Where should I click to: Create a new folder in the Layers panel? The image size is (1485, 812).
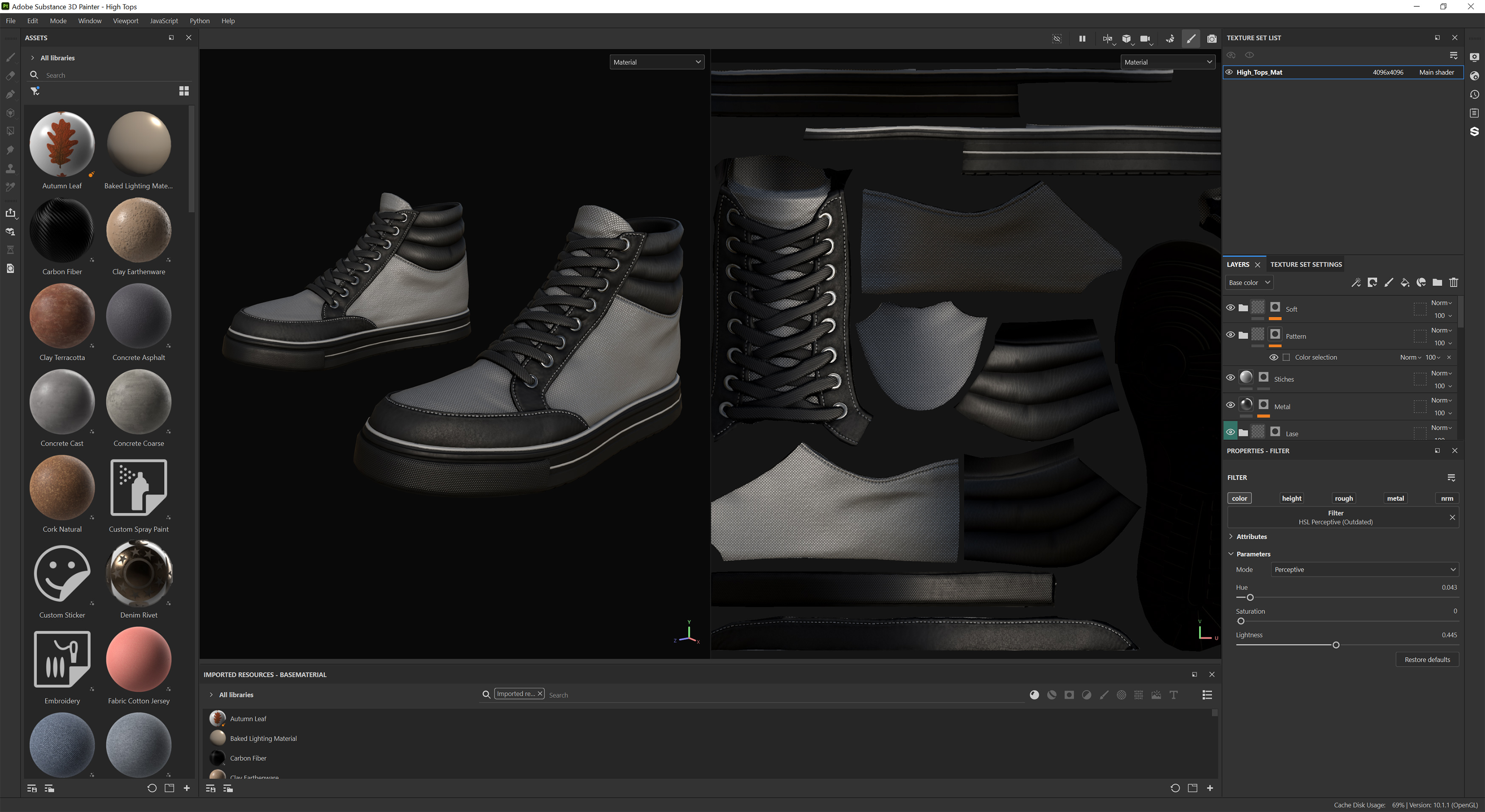click(x=1437, y=283)
